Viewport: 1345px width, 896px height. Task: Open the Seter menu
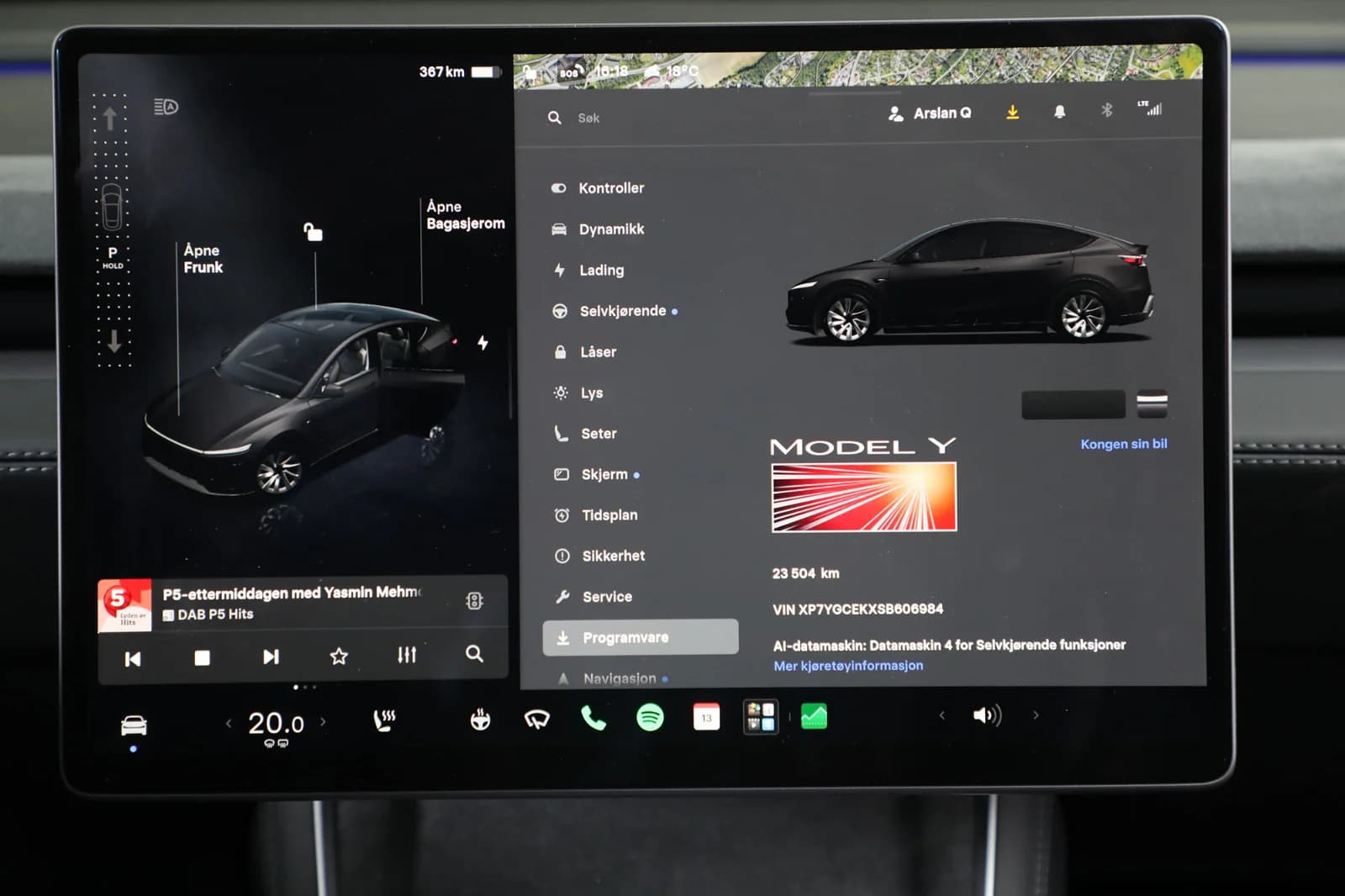point(586,434)
